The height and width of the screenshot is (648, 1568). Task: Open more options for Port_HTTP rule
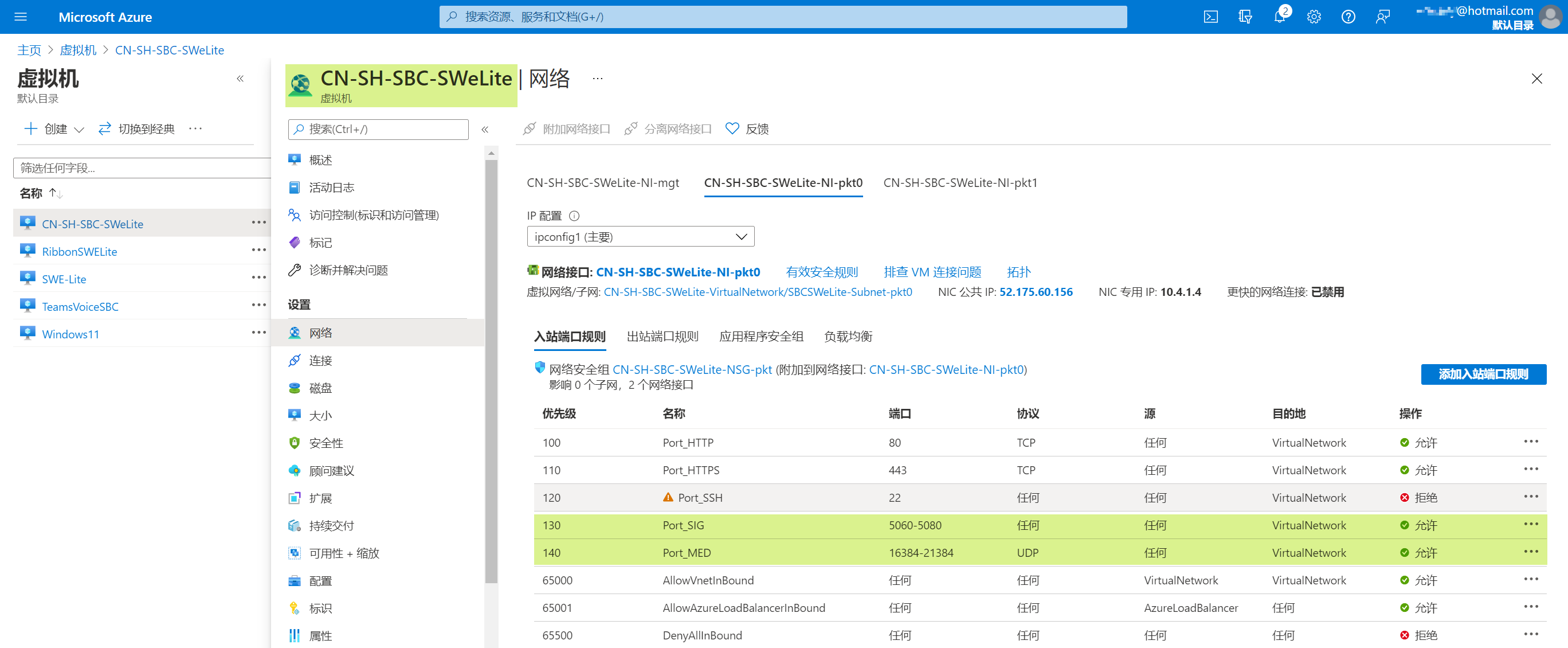point(1531,442)
